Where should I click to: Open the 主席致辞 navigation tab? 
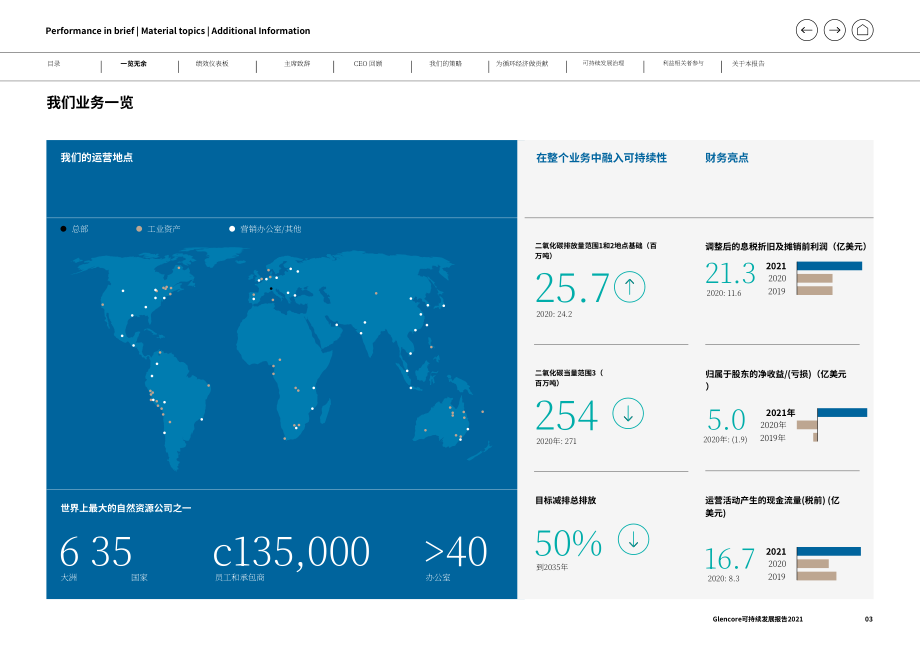[297, 63]
